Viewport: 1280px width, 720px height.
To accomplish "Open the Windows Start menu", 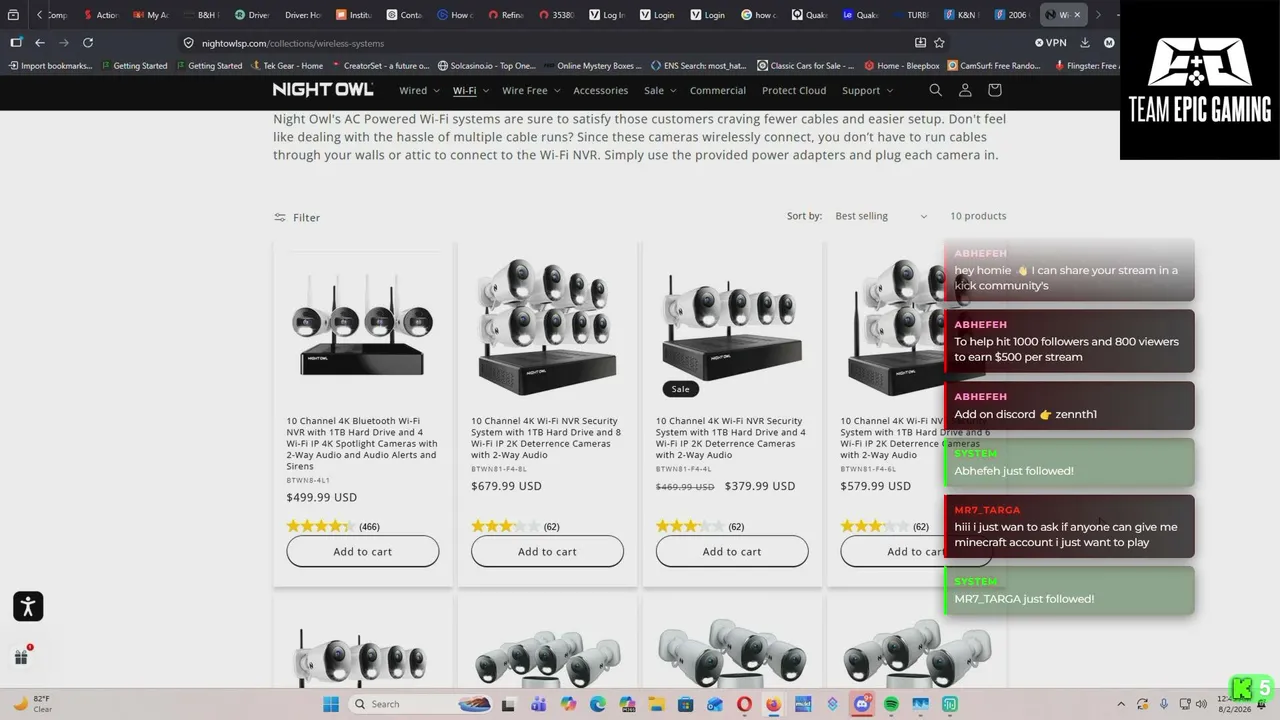I will pyautogui.click(x=331, y=704).
